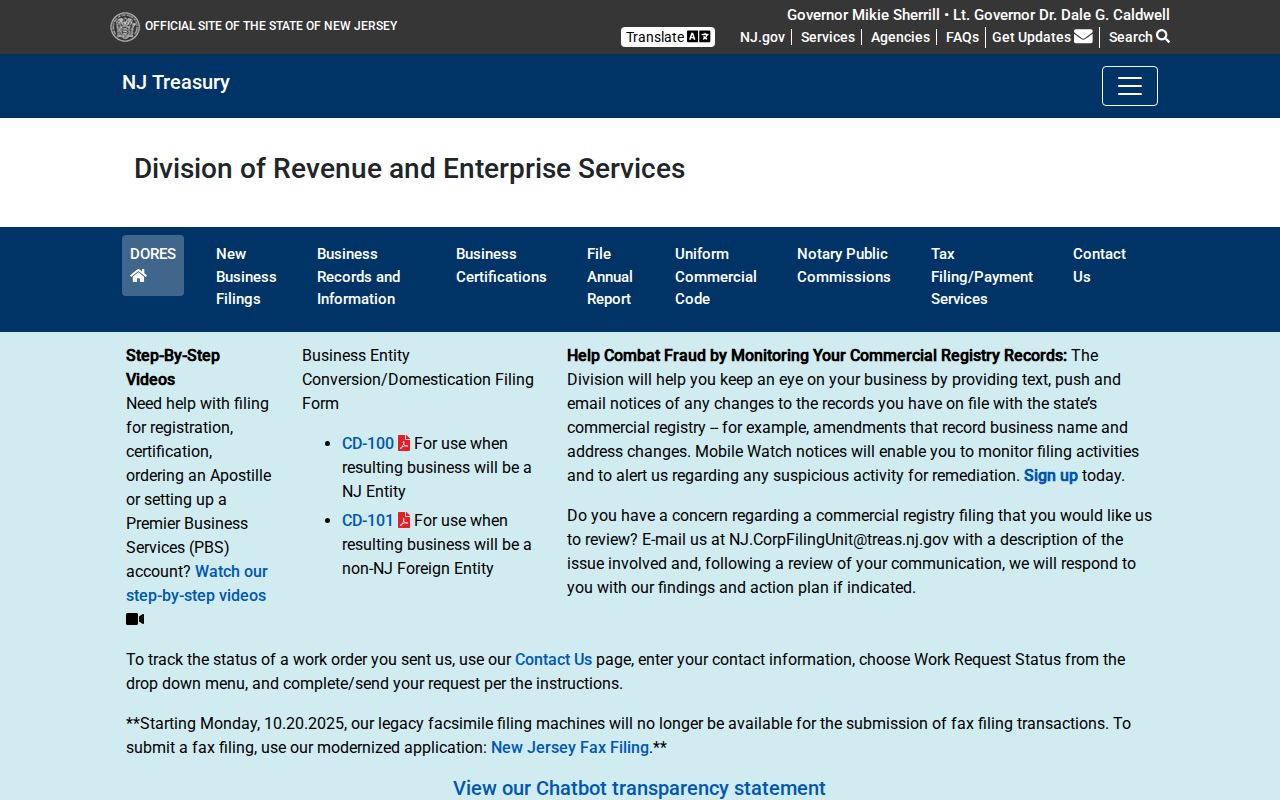Click the video camera icon below step-by-step videos
The height and width of the screenshot is (800, 1280).
click(x=135, y=619)
